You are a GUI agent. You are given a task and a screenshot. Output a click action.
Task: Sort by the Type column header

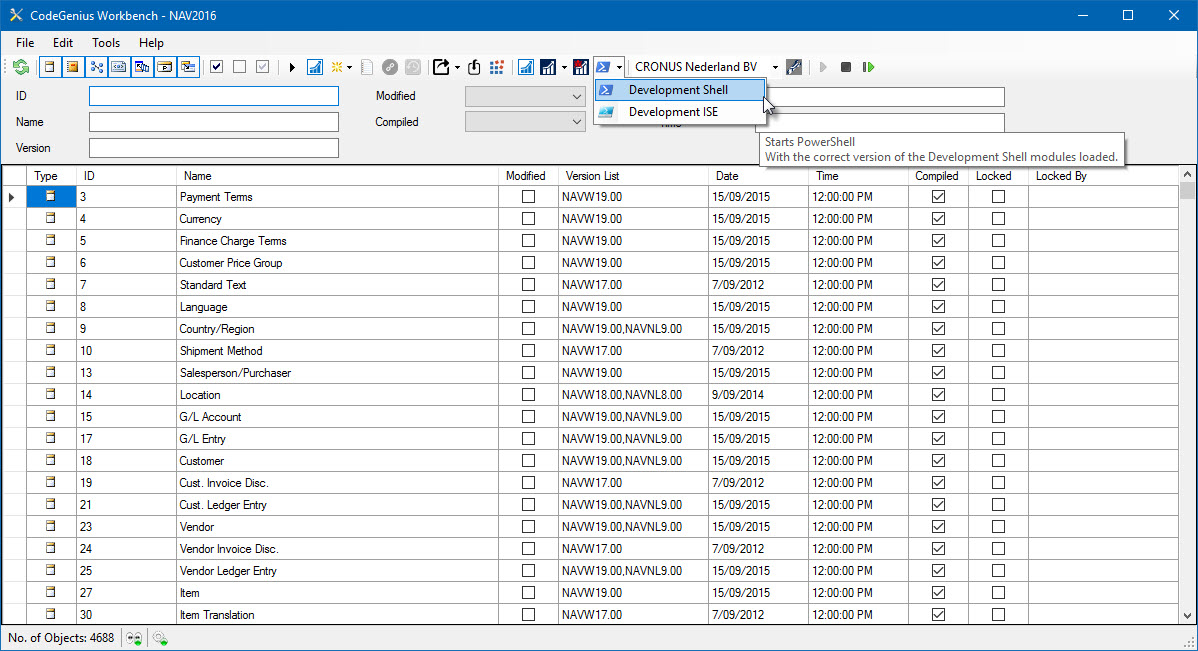point(51,176)
